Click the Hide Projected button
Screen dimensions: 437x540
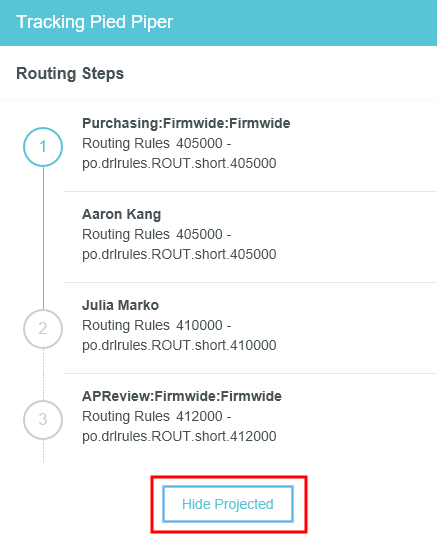[228, 504]
